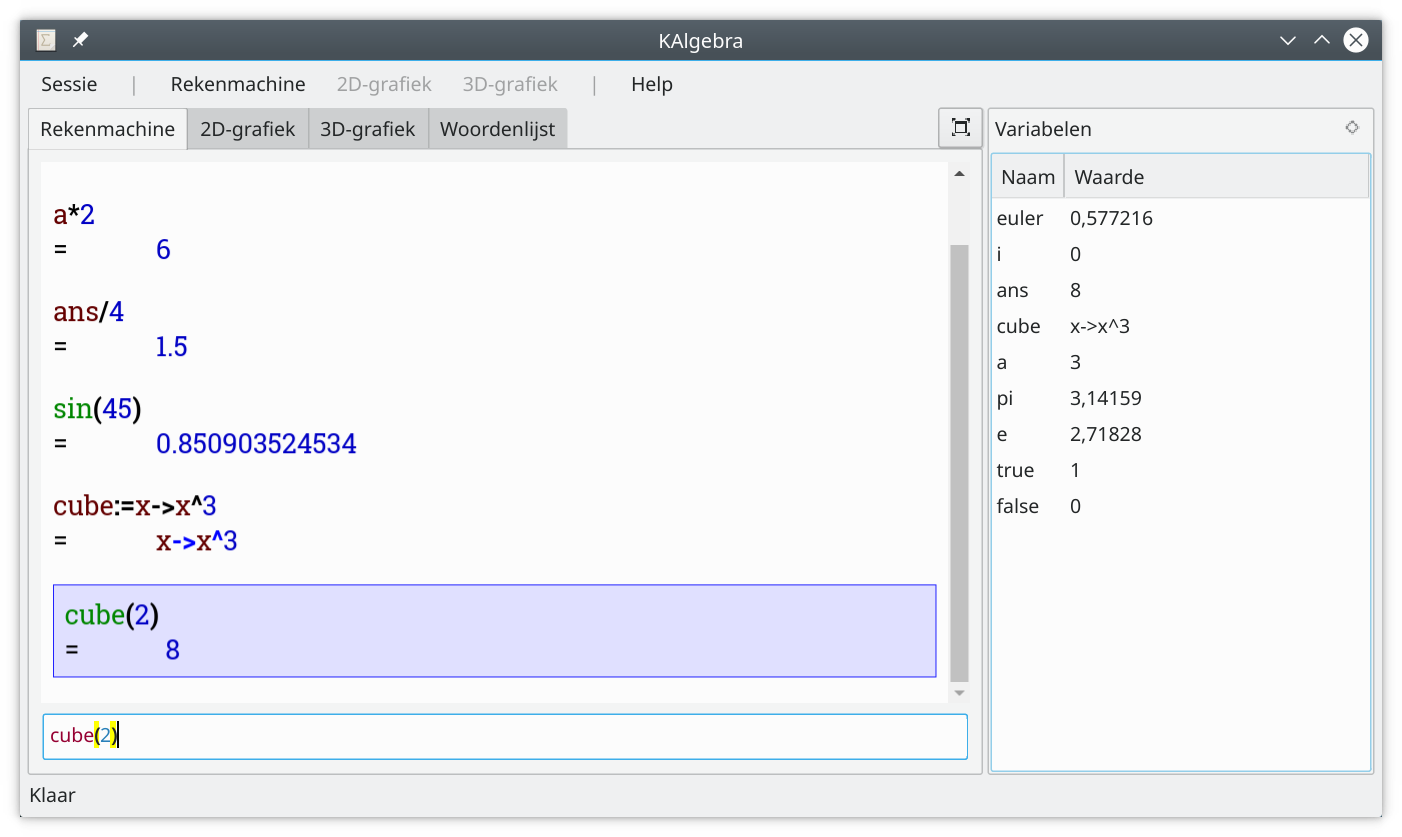Click the value 2,71828 in the table
The height and width of the screenshot is (837, 1402).
(x=1106, y=434)
